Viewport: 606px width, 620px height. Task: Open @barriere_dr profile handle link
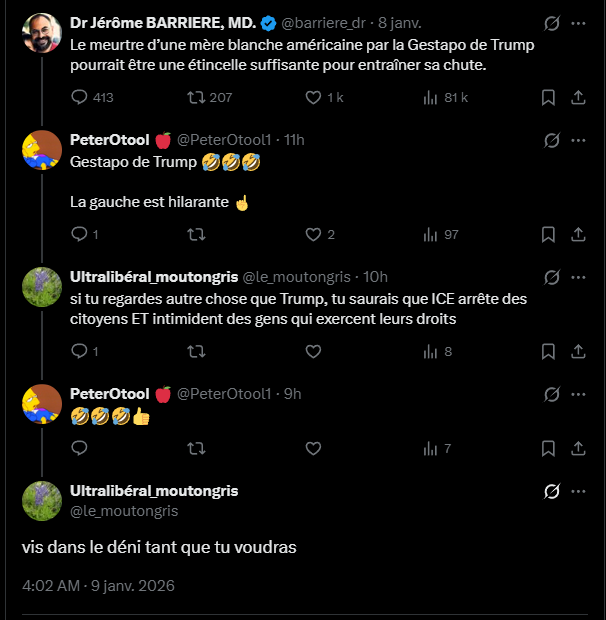click(323, 23)
